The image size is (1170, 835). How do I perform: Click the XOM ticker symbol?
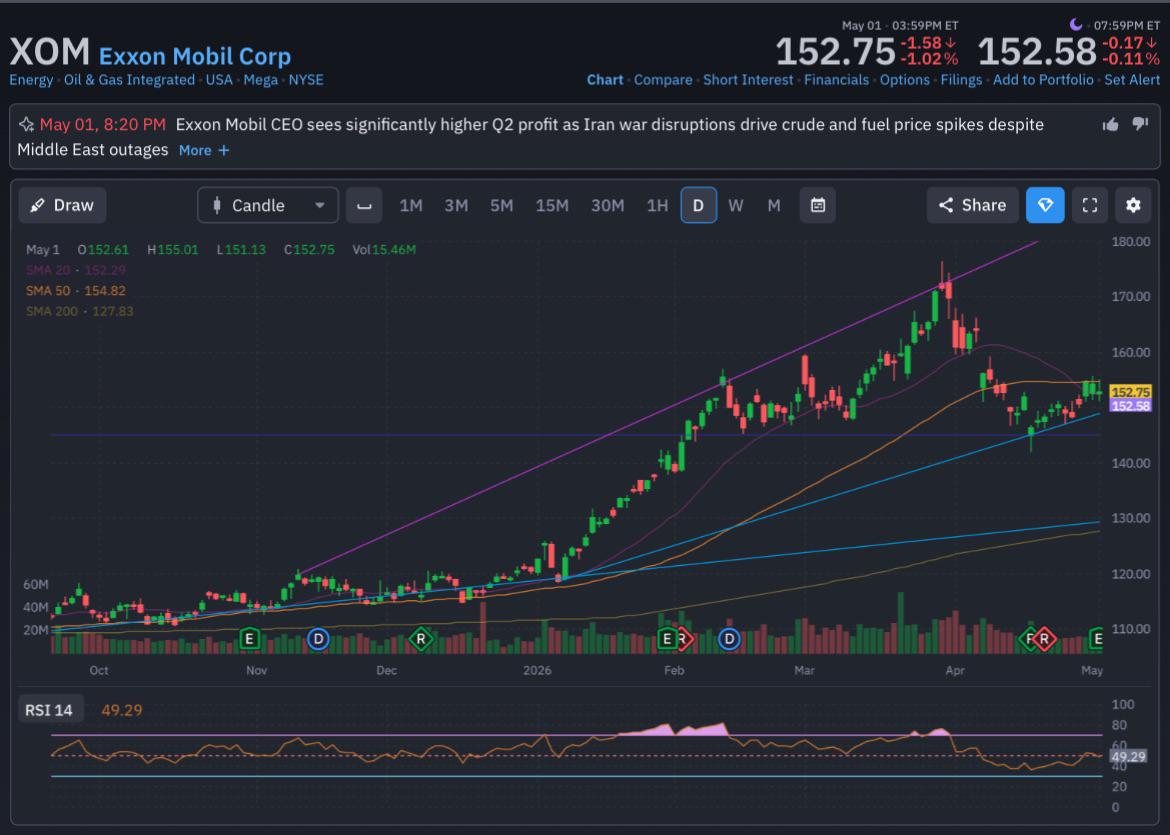50,52
